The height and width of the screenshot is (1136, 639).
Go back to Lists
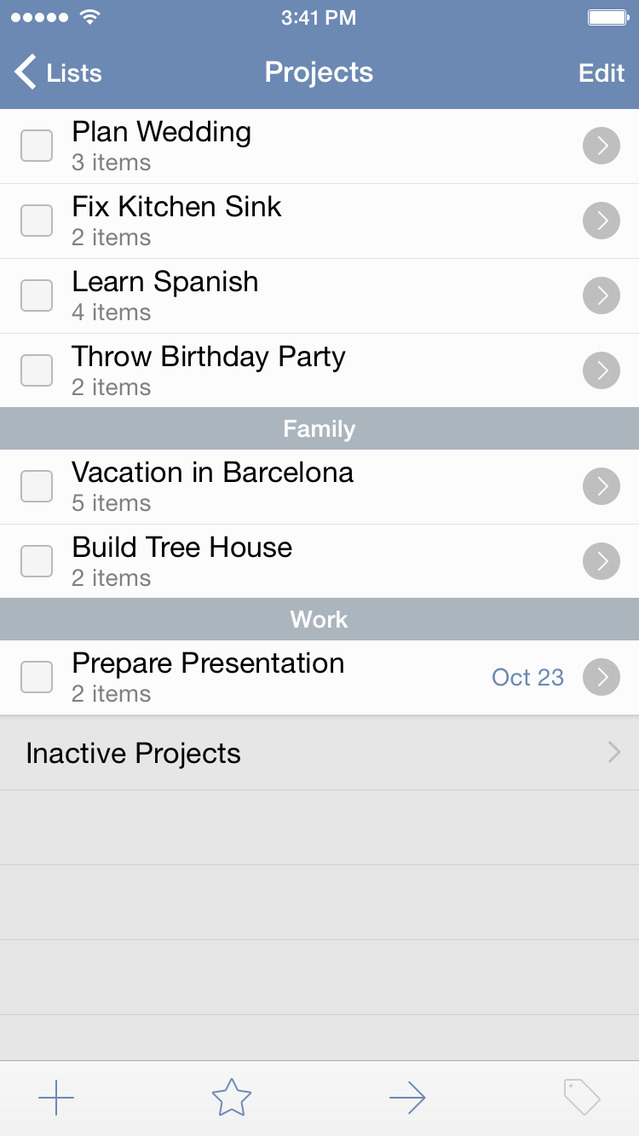click(x=59, y=73)
